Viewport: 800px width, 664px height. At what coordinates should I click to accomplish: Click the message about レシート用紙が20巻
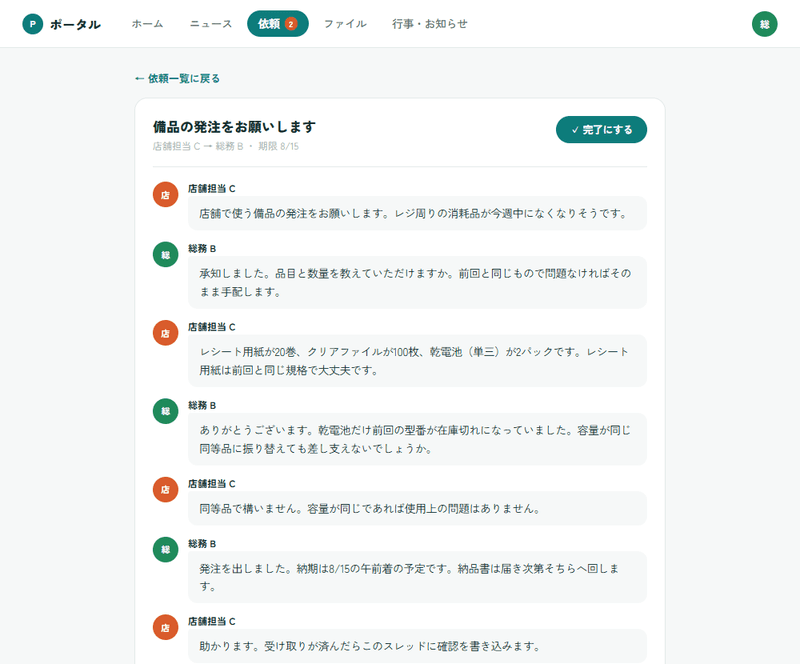(x=417, y=361)
